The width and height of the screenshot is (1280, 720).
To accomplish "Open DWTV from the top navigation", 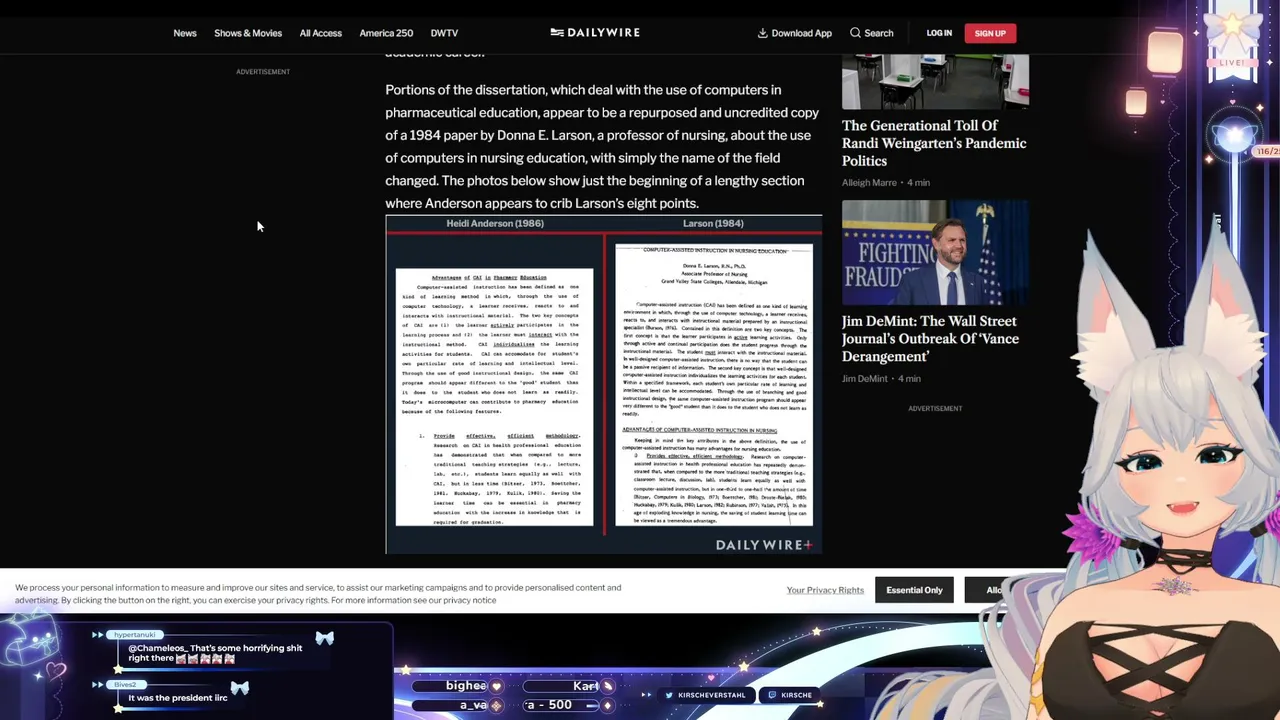I will [444, 33].
